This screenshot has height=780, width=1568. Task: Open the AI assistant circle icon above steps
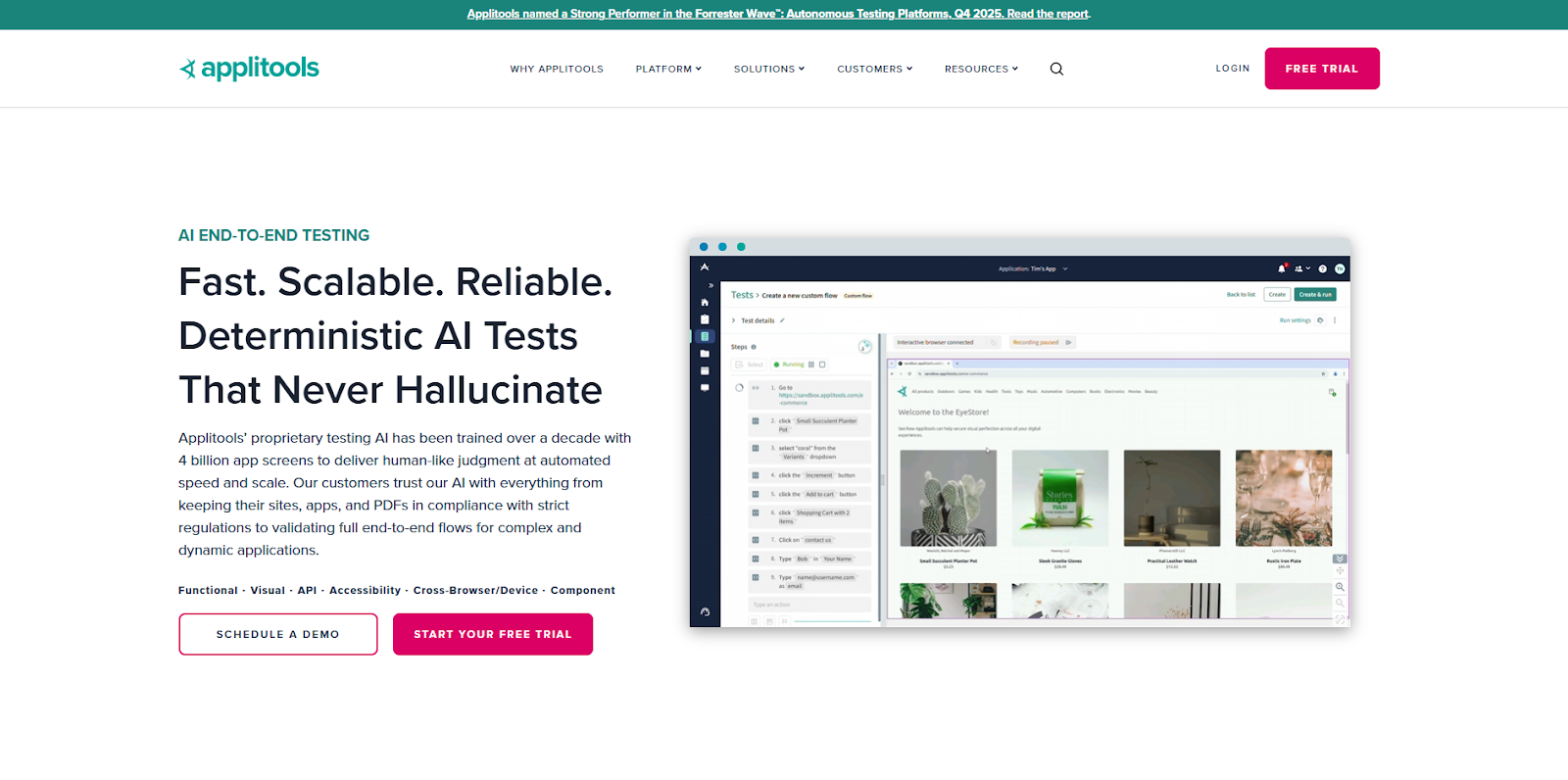(864, 347)
